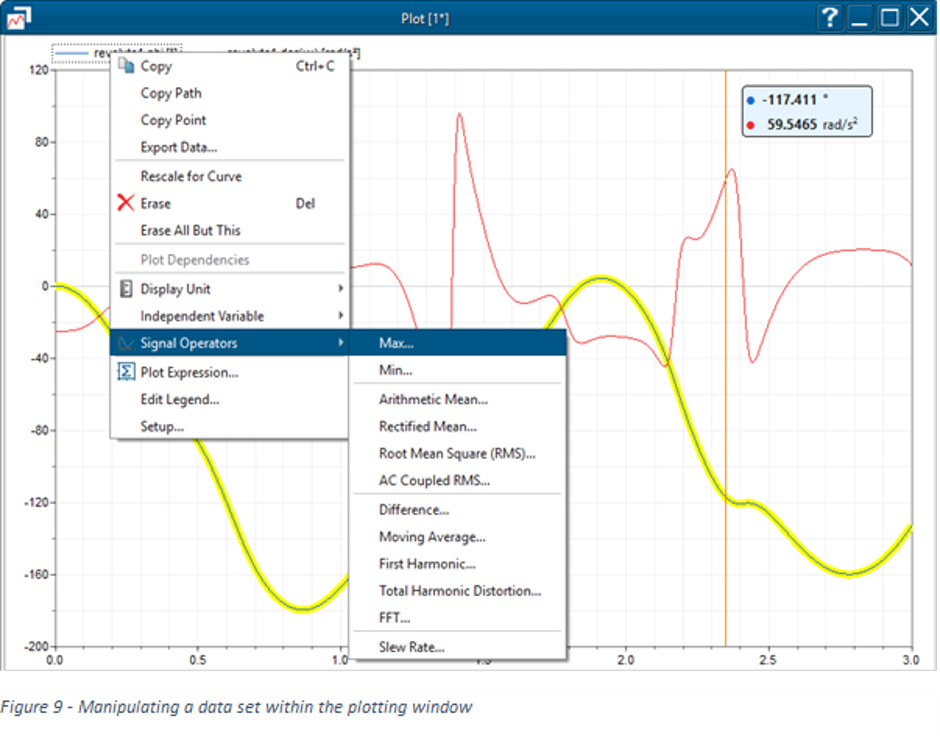Viewport: 940px width, 741px height.
Task: Open the help question mark button
Action: pyautogui.click(x=830, y=17)
